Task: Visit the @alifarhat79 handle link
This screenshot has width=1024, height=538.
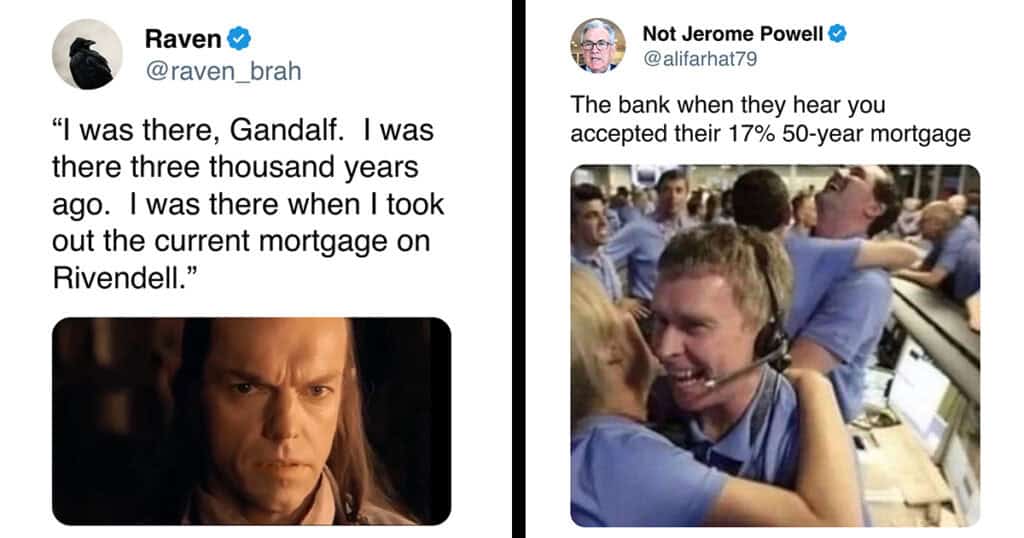Action: click(700, 59)
